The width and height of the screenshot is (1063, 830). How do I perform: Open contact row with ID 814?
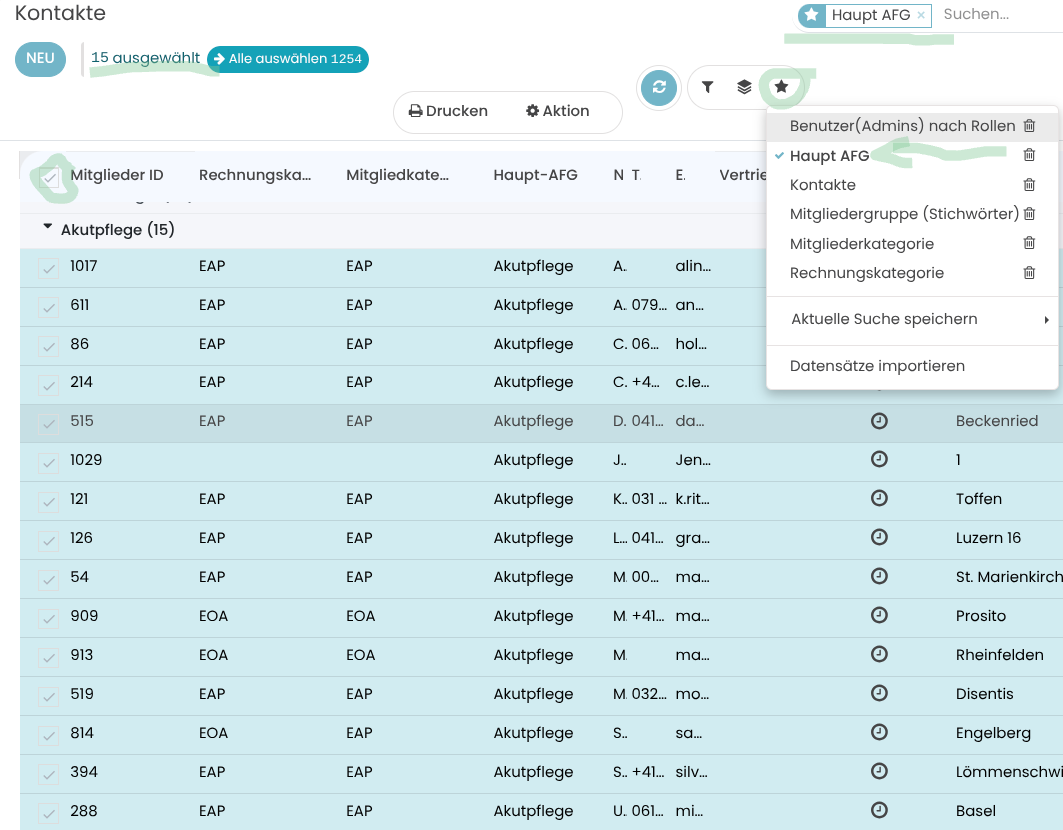(x=541, y=733)
